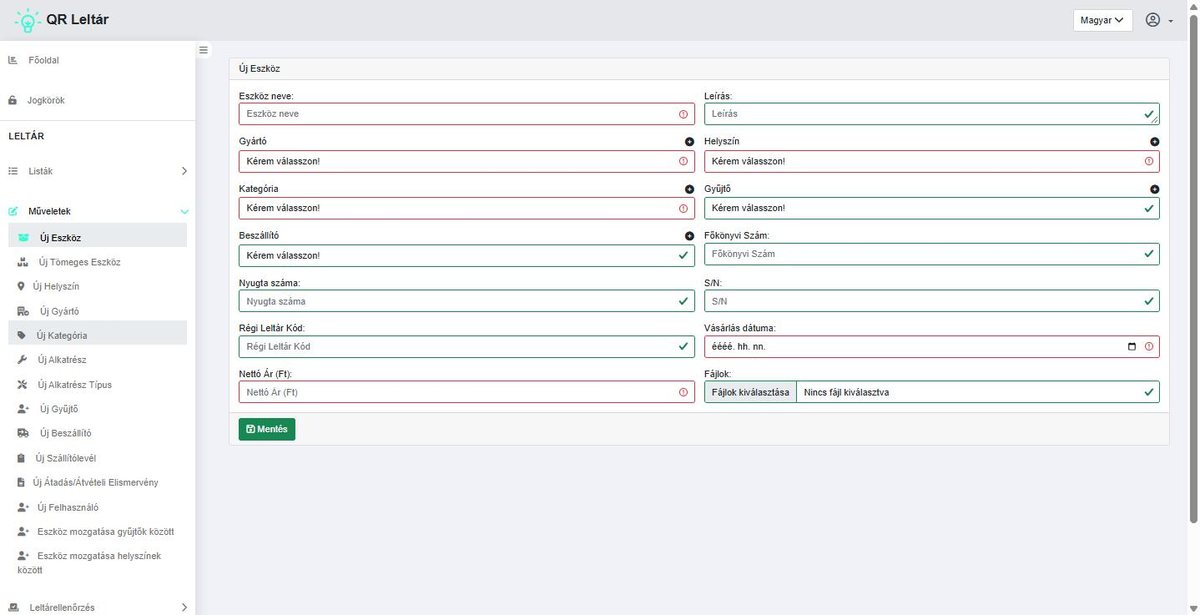The image size is (1200, 615).
Task: Collapse the Műveletek menu section
Action: pos(97,211)
